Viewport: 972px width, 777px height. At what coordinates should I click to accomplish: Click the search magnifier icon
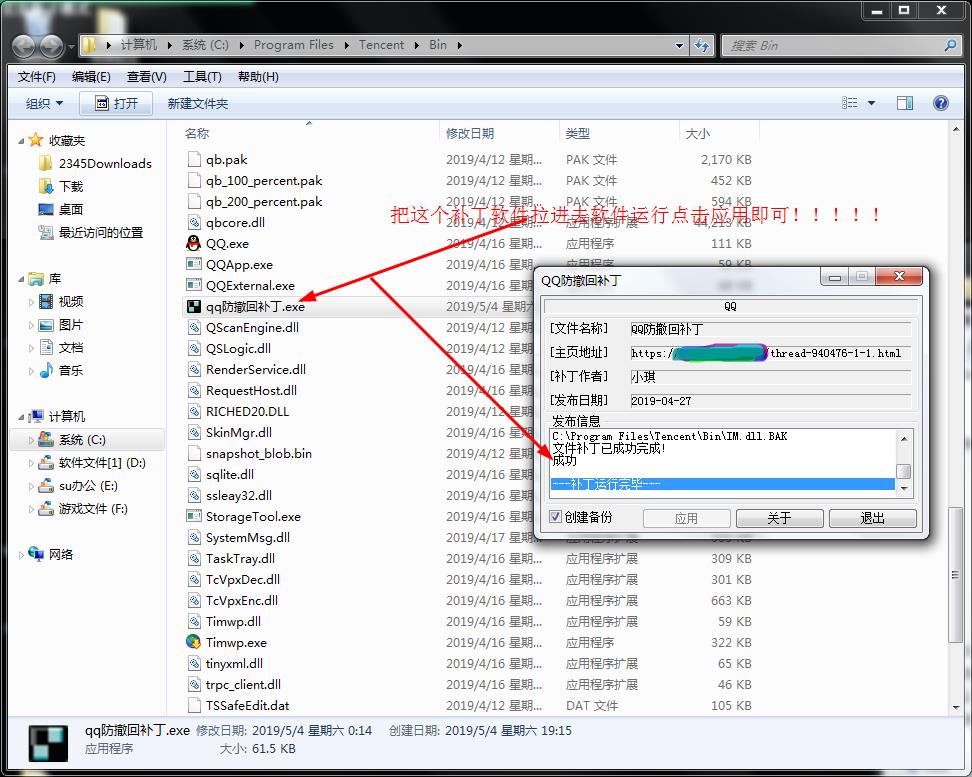point(950,45)
